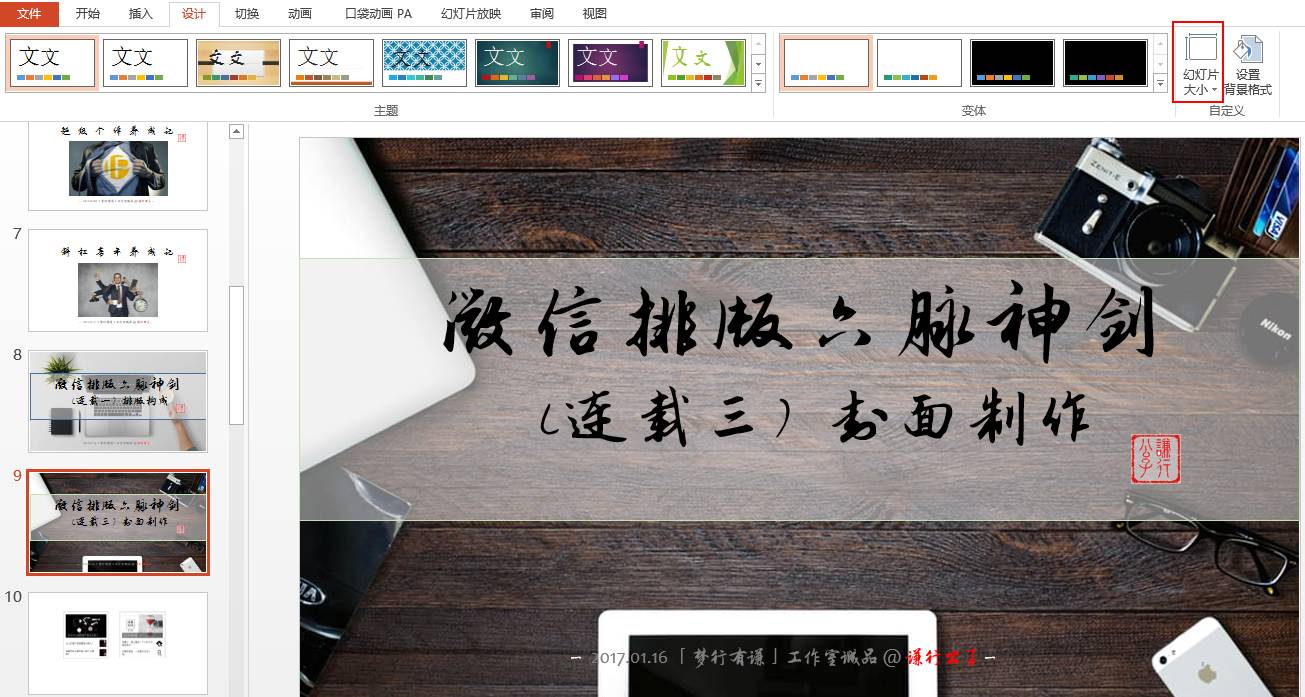Open 设置背景格式 background format pane
The width and height of the screenshot is (1305, 697).
click(x=1248, y=64)
